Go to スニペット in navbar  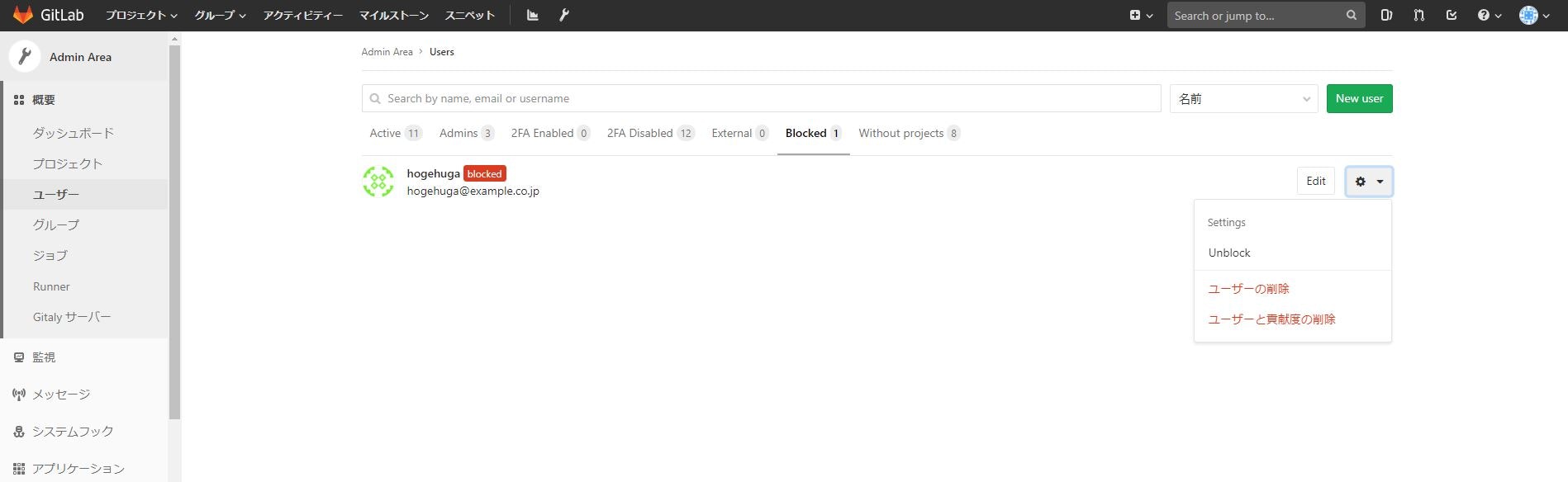coord(469,15)
